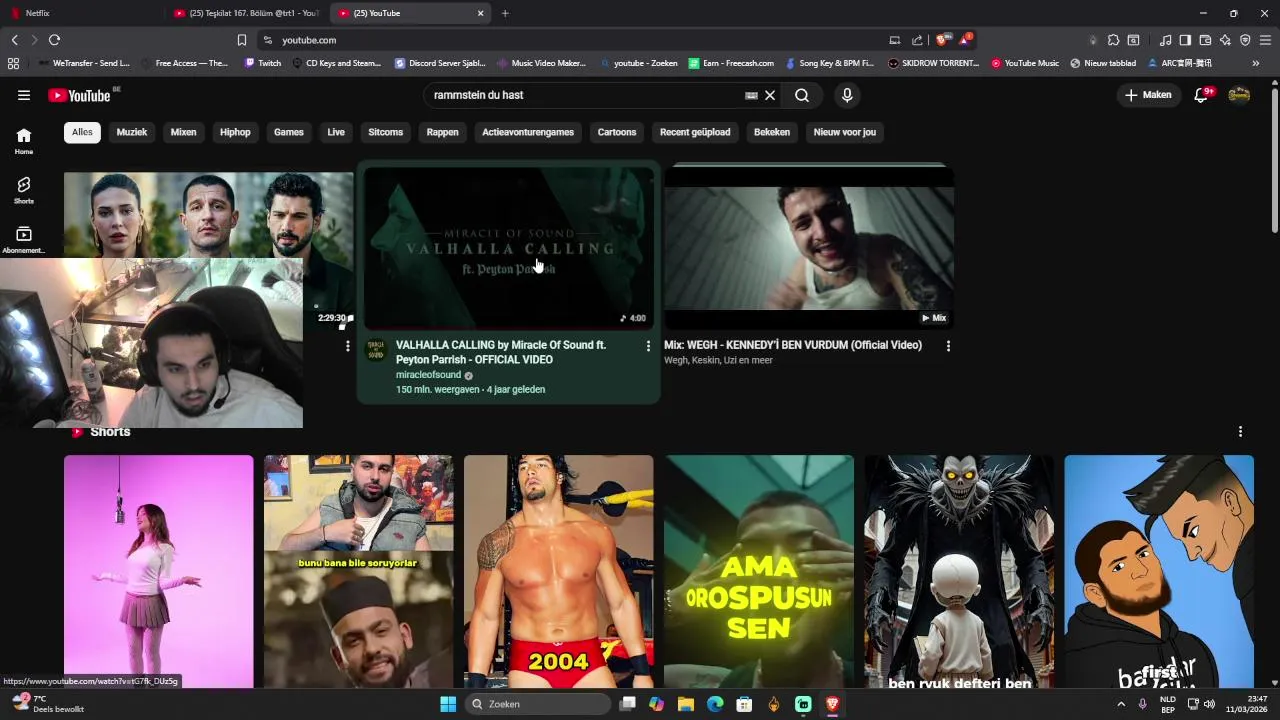The image size is (1280, 720).
Task: Play the Valhalla Calling video thumbnail
Action: coord(509,248)
